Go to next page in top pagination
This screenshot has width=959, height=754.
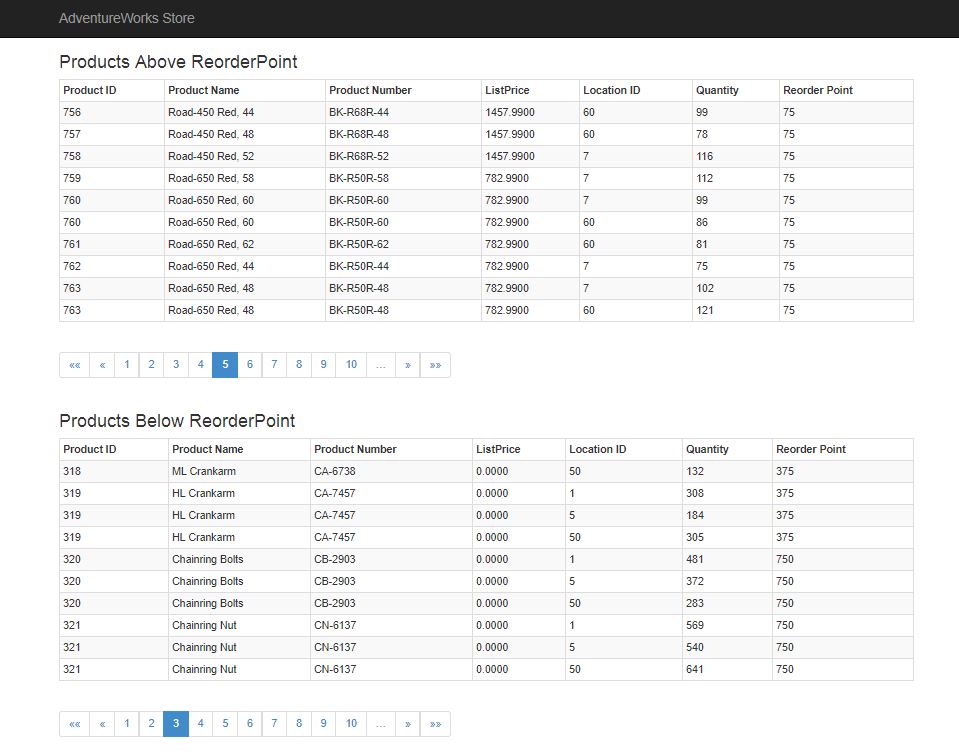click(x=407, y=364)
